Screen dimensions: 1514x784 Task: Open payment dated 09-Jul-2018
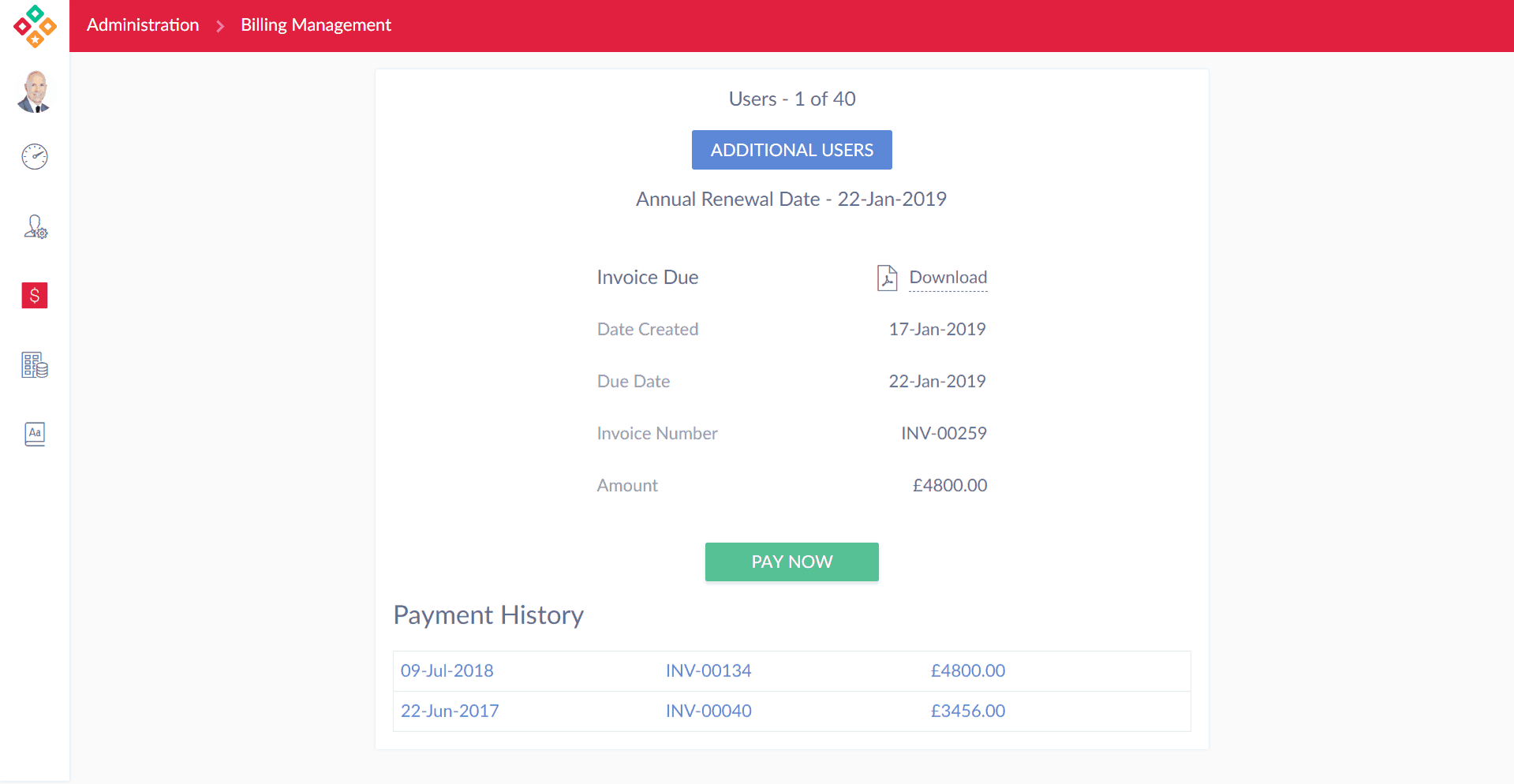(x=447, y=670)
